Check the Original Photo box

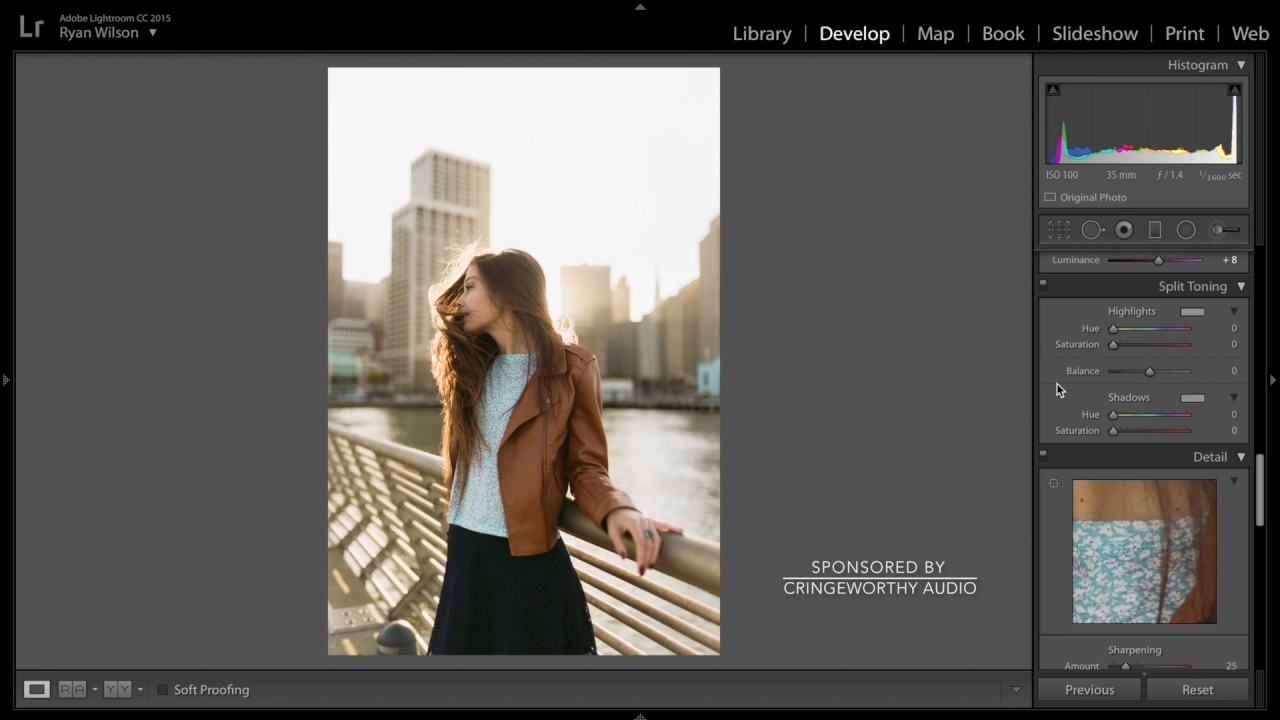pyautogui.click(x=1050, y=198)
